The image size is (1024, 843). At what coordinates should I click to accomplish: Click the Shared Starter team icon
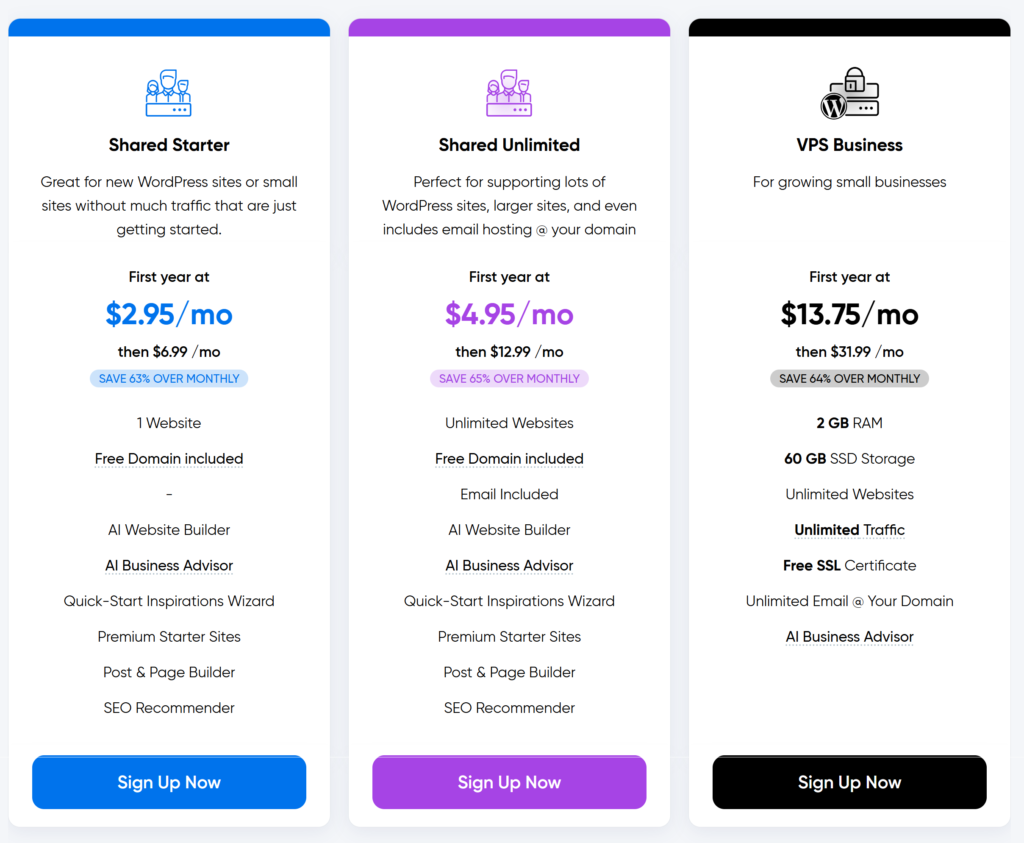pyautogui.click(x=168, y=93)
